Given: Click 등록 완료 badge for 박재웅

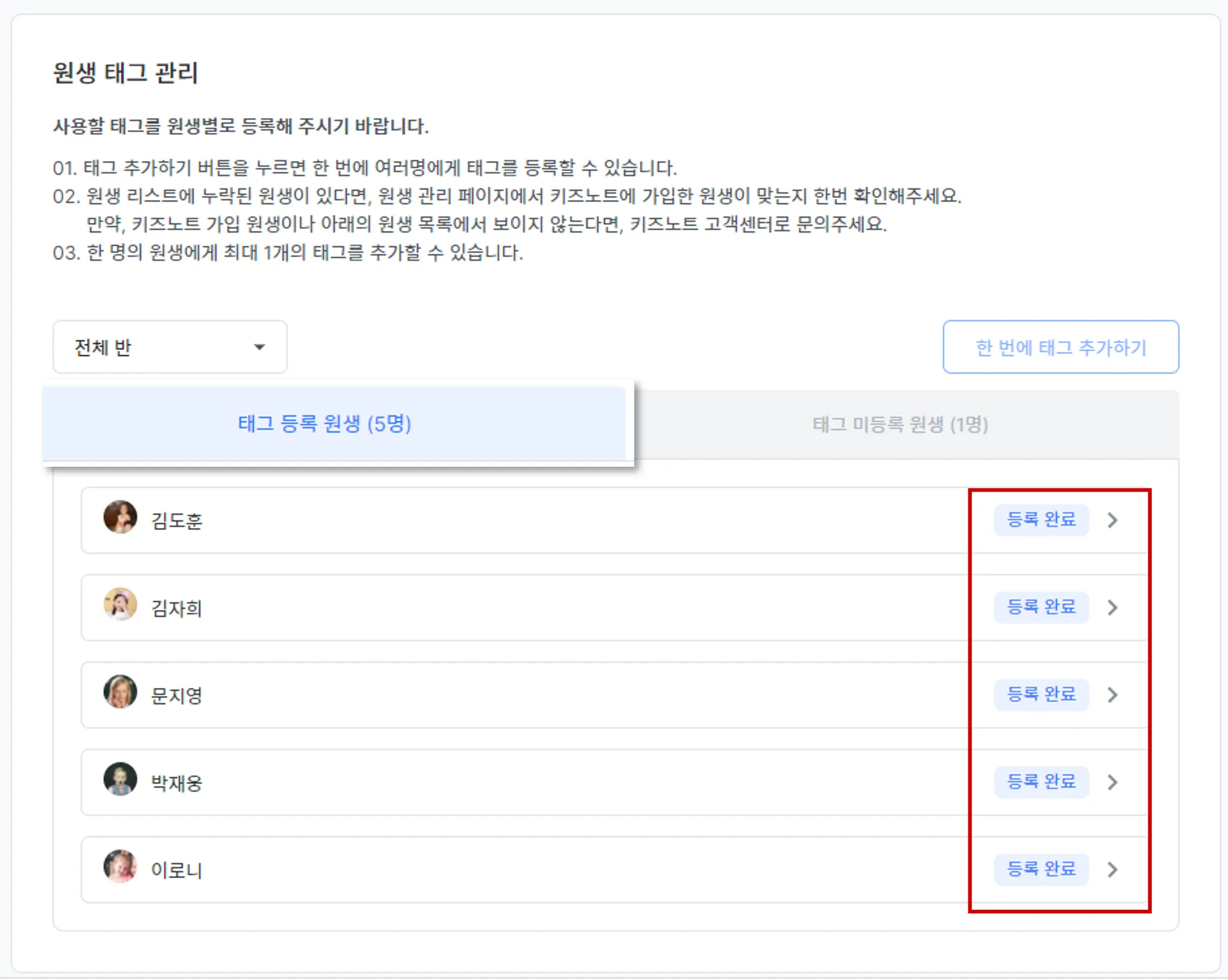Looking at the screenshot, I should [x=1041, y=782].
